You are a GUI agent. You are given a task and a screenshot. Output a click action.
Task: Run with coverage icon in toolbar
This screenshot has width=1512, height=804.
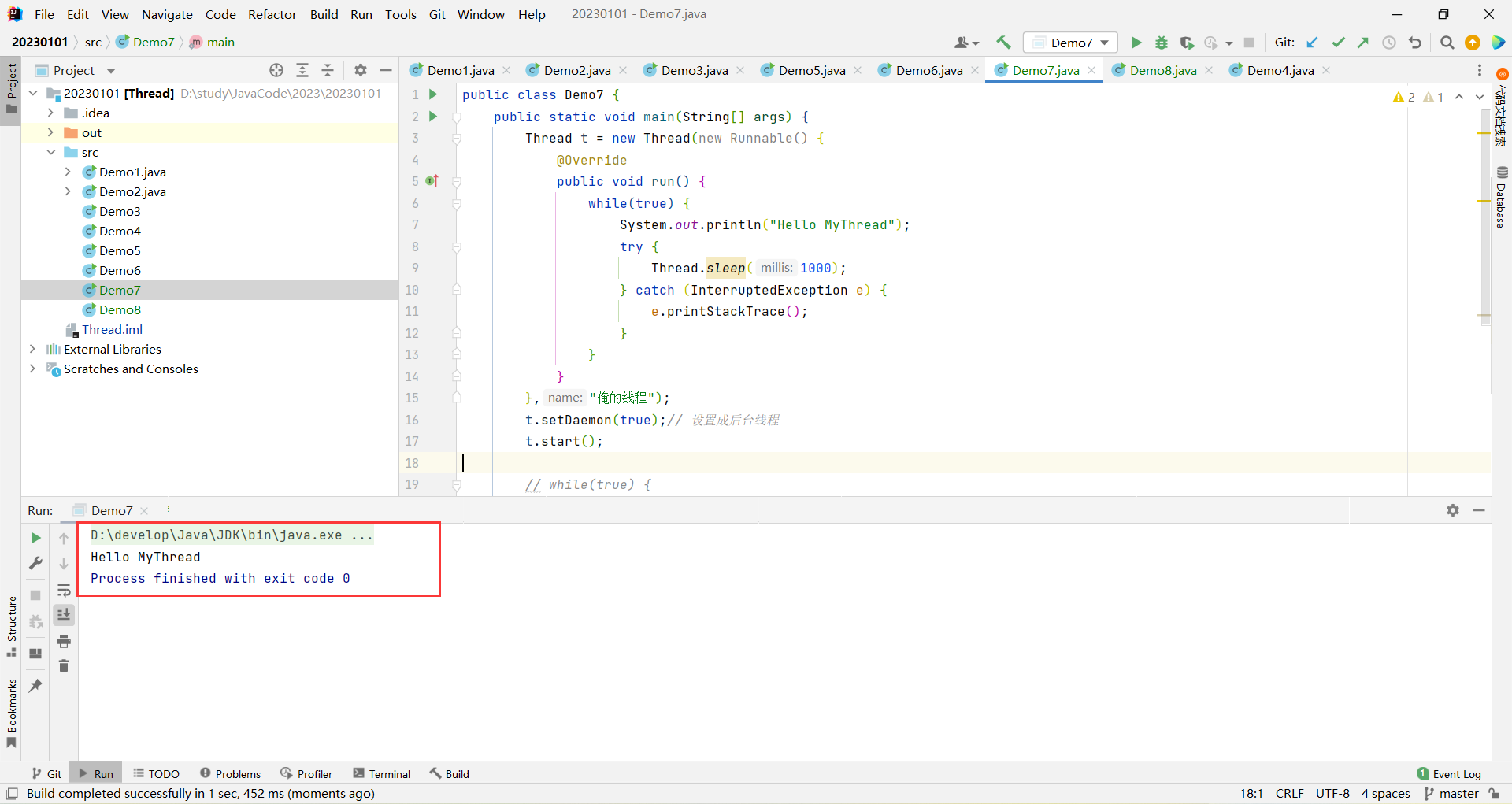[x=1187, y=43]
